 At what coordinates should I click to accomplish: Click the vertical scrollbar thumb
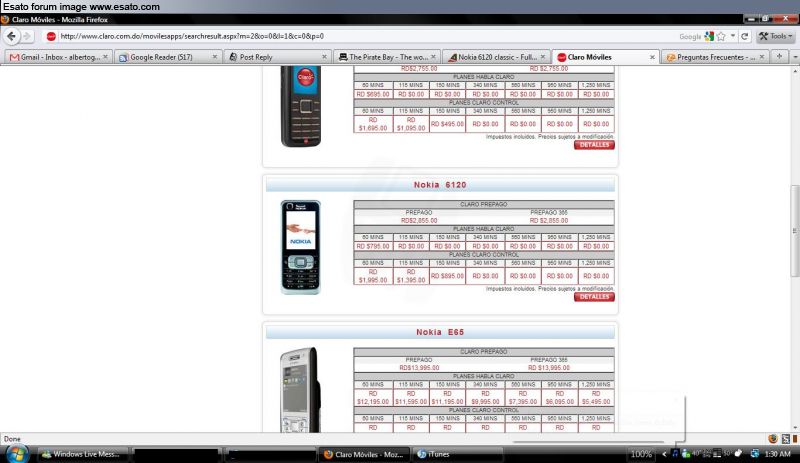pyautogui.click(x=795, y=231)
